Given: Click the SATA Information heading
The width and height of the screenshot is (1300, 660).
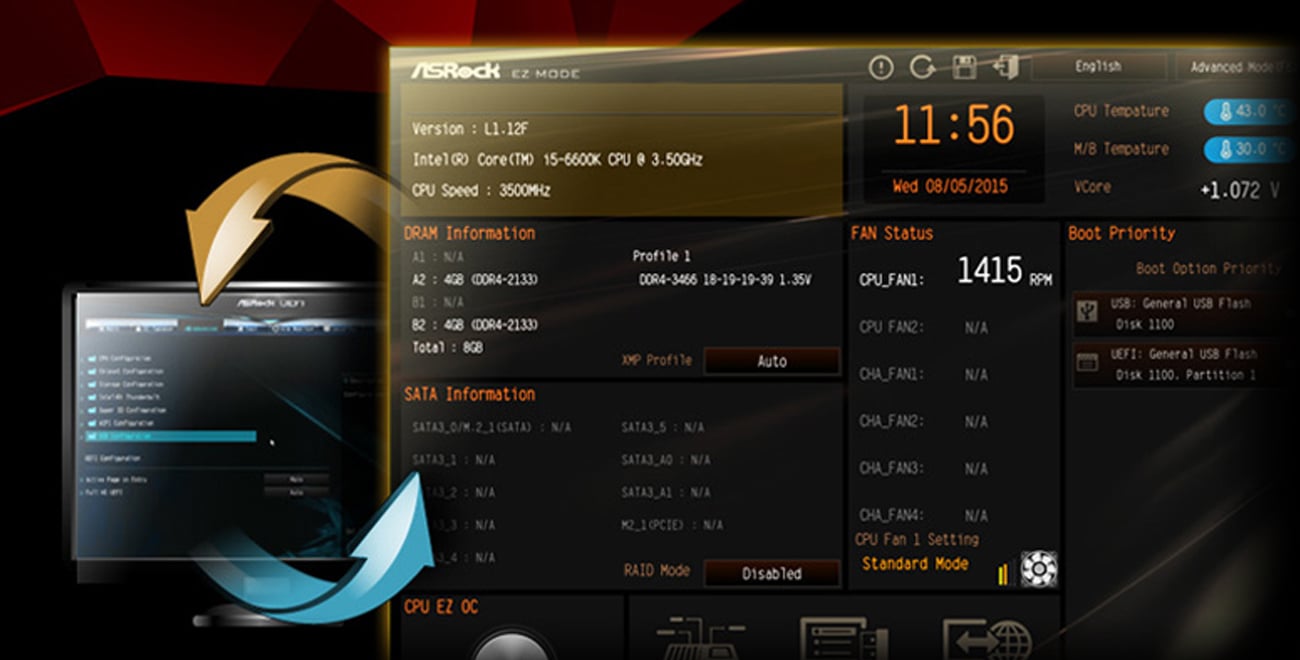Looking at the screenshot, I should click(x=469, y=394).
